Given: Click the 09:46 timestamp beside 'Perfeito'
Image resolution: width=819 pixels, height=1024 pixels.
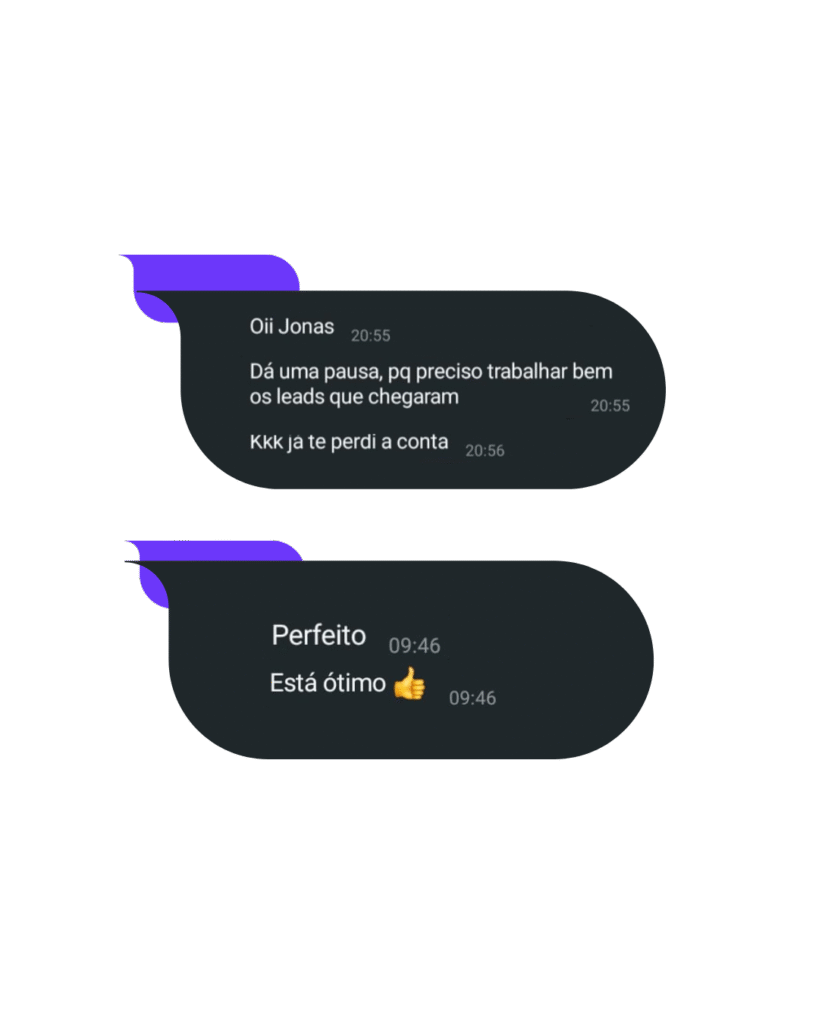Looking at the screenshot, I should (x=415, y=646).
